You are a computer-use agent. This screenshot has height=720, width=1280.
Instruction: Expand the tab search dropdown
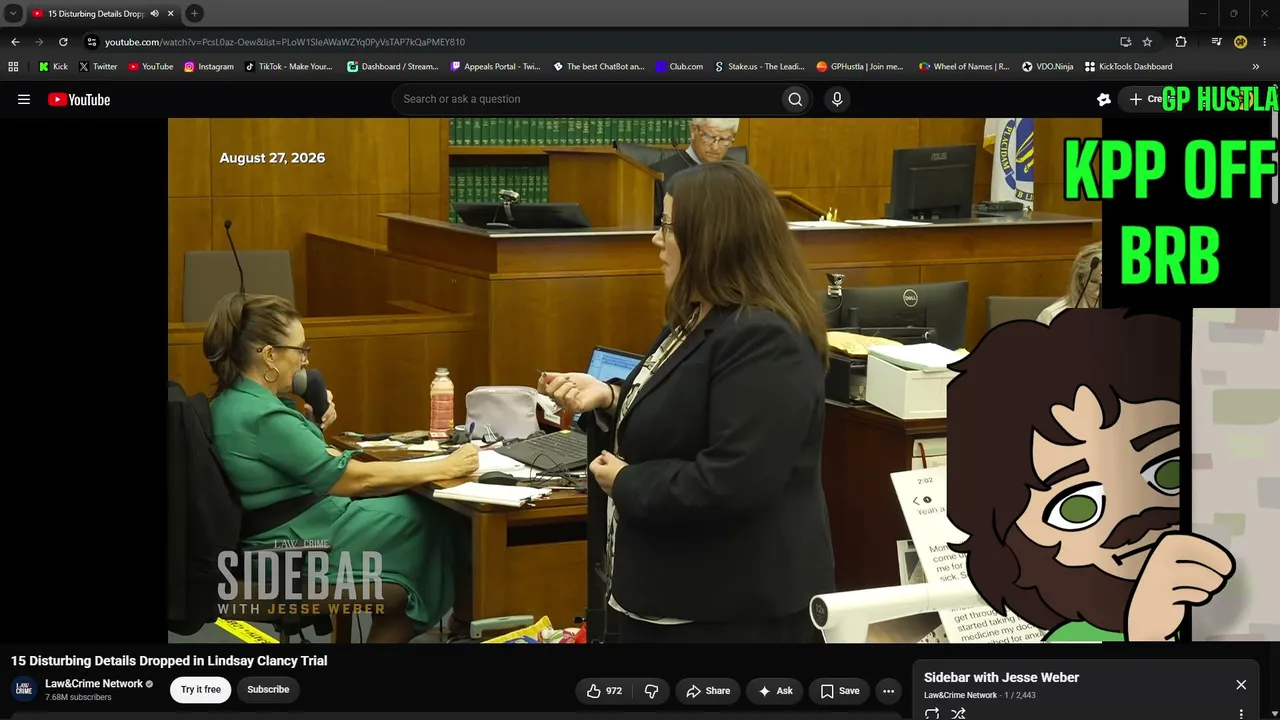pyautogui.click(x=13, y=14)
